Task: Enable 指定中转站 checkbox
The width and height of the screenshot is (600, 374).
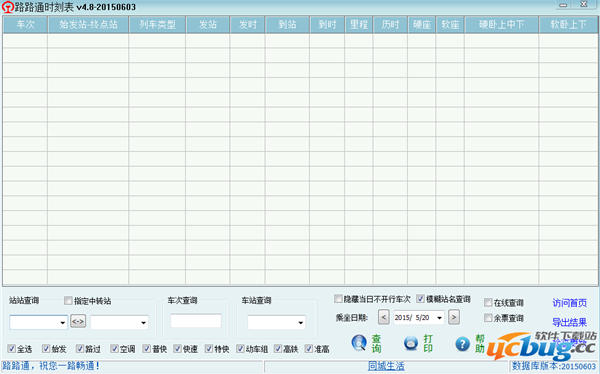Action: click(x=68, y=301)
